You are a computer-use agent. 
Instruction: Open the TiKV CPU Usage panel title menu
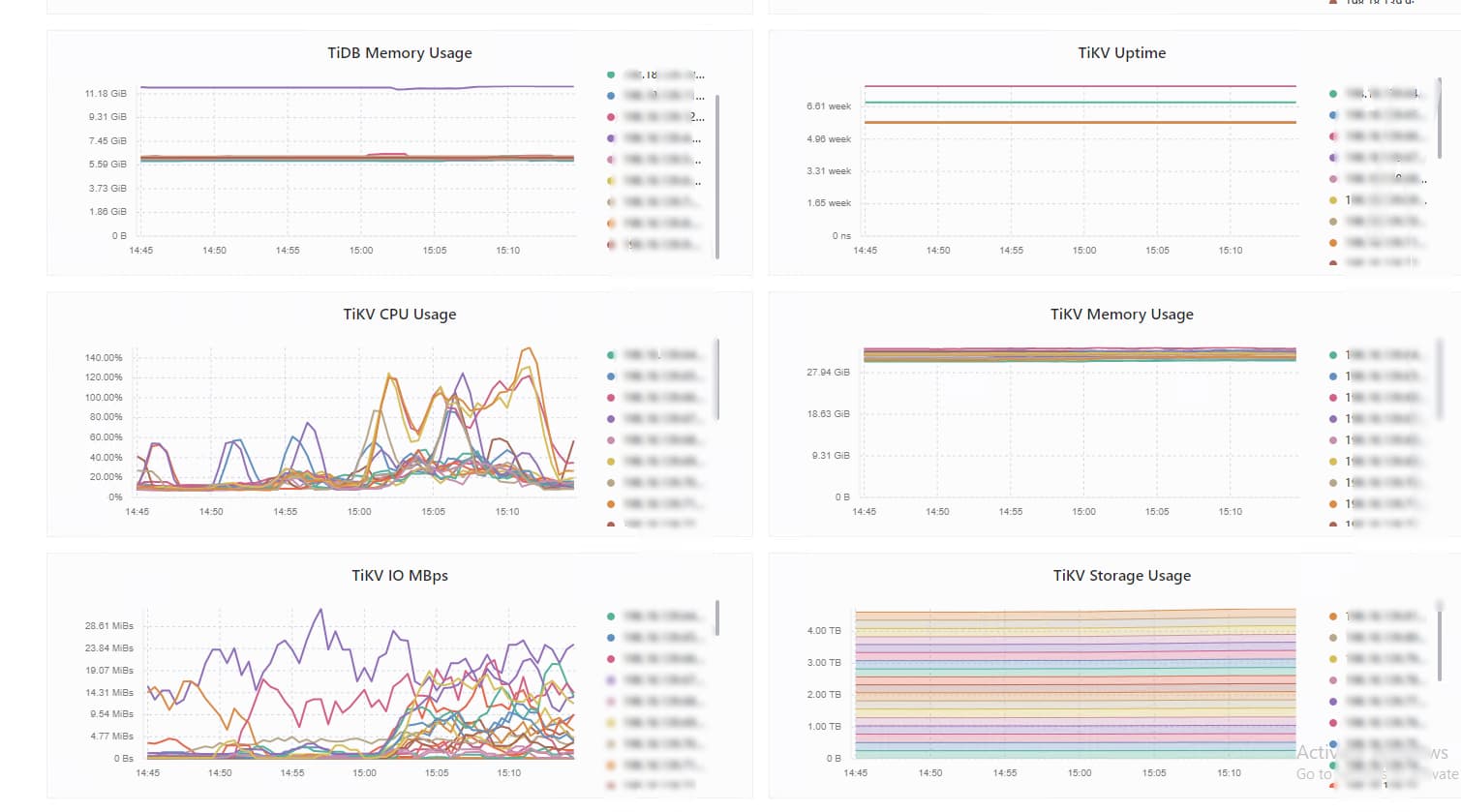[x=399, y=315]
